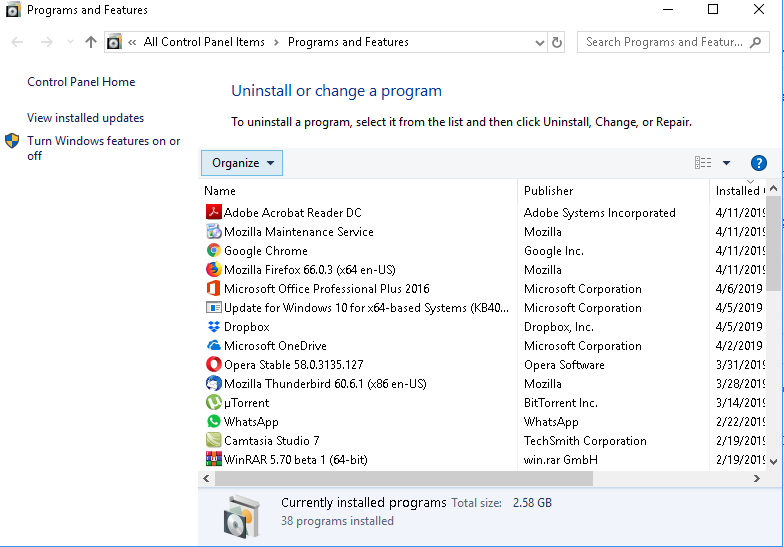
Task: Open Control Panel Home link
Action: (81, 82)
